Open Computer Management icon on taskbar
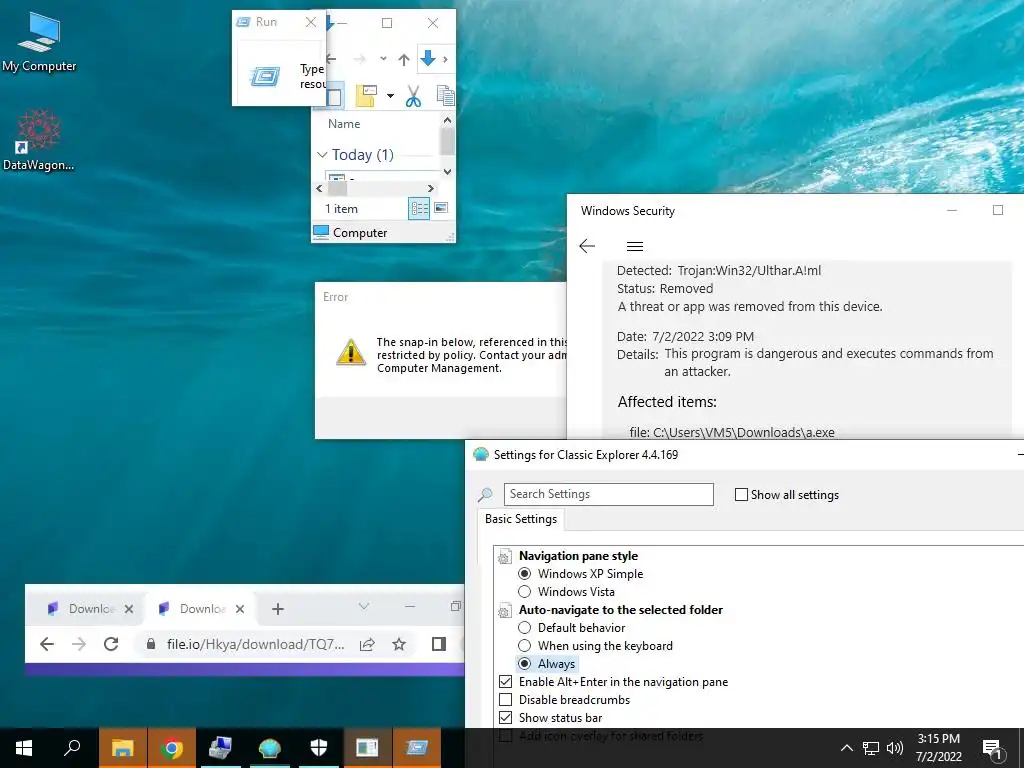 (221, 748)
